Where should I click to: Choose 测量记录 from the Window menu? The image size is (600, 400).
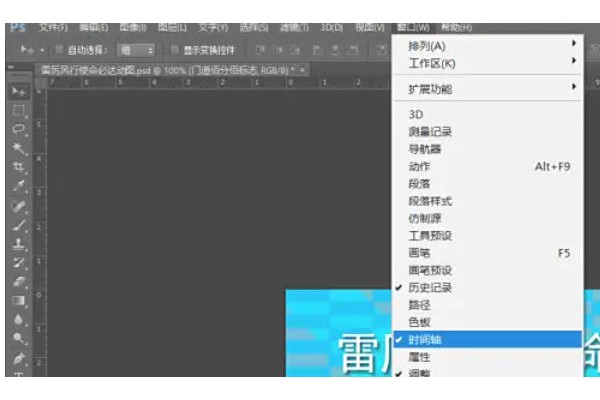tap(488, 132)
